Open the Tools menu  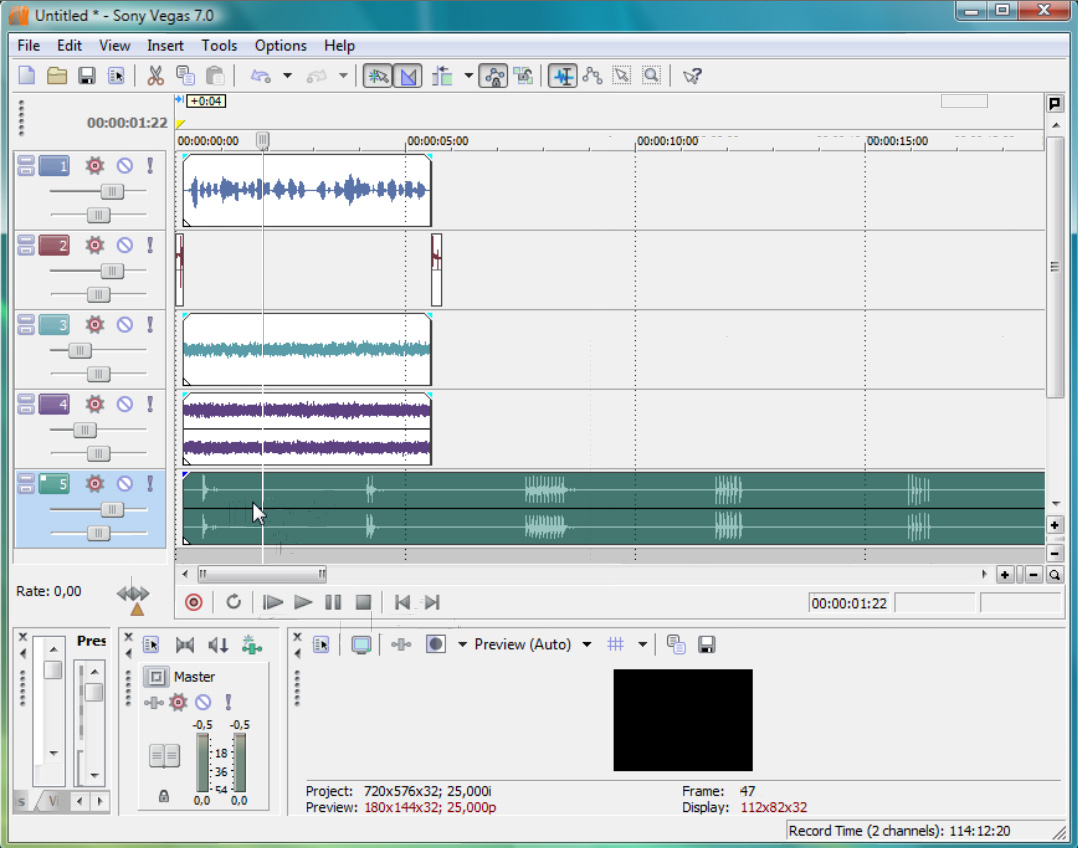tap(219, 45)
